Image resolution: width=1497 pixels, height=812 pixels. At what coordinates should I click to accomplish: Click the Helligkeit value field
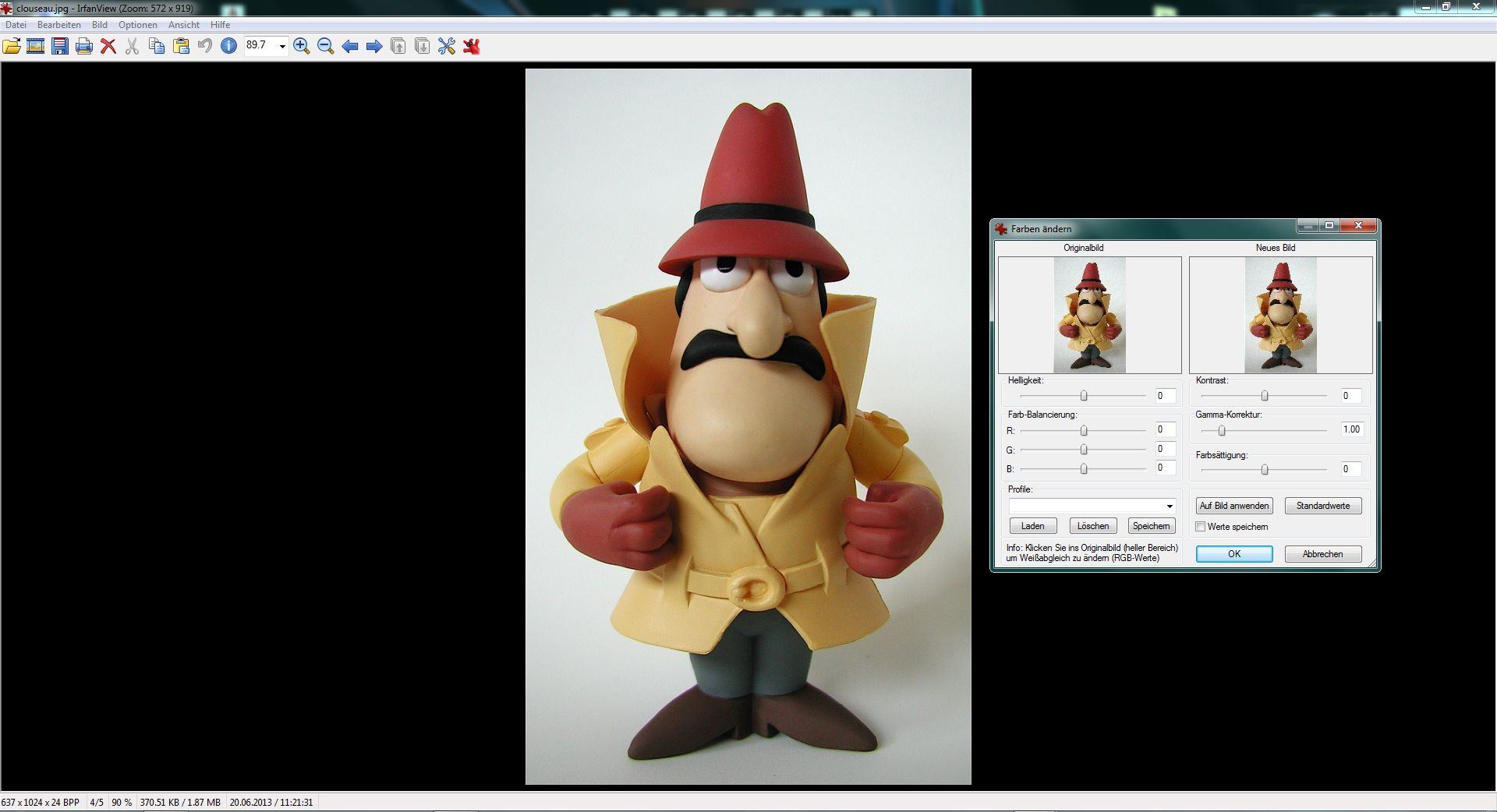tap(1165, 396)
